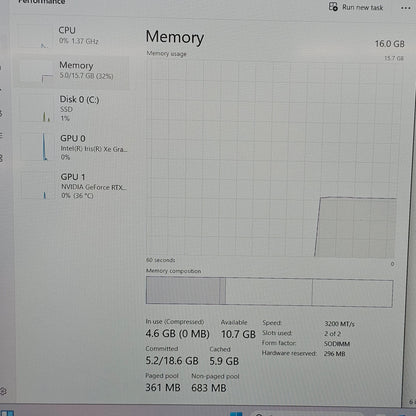Click the Run new task button
This screenshot has height=416, width=416.
tap(356, 7)
